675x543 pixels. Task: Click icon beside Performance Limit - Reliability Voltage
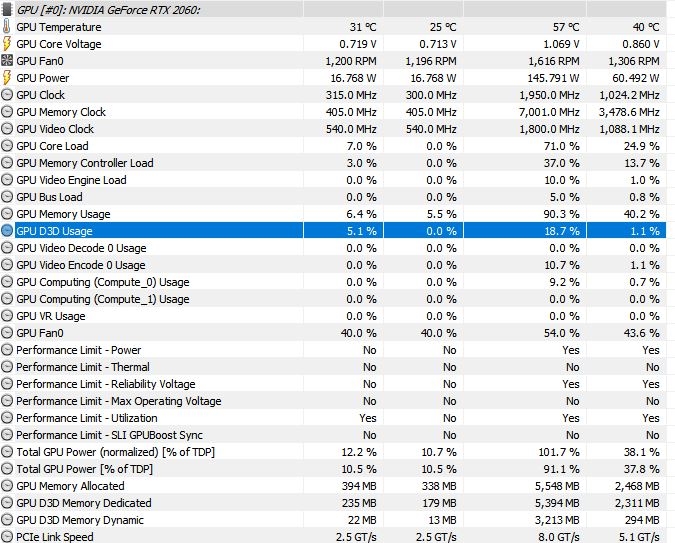tap(7, 384)
